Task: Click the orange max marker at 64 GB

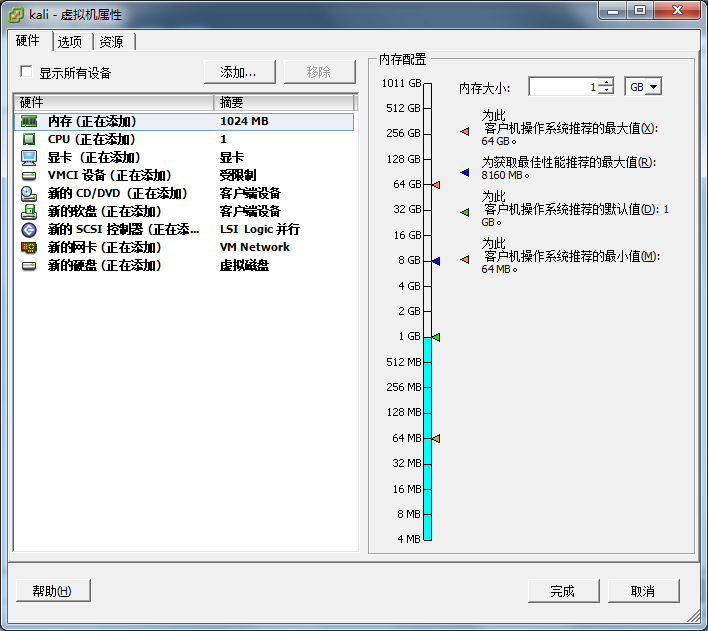Action: [436, 185]
